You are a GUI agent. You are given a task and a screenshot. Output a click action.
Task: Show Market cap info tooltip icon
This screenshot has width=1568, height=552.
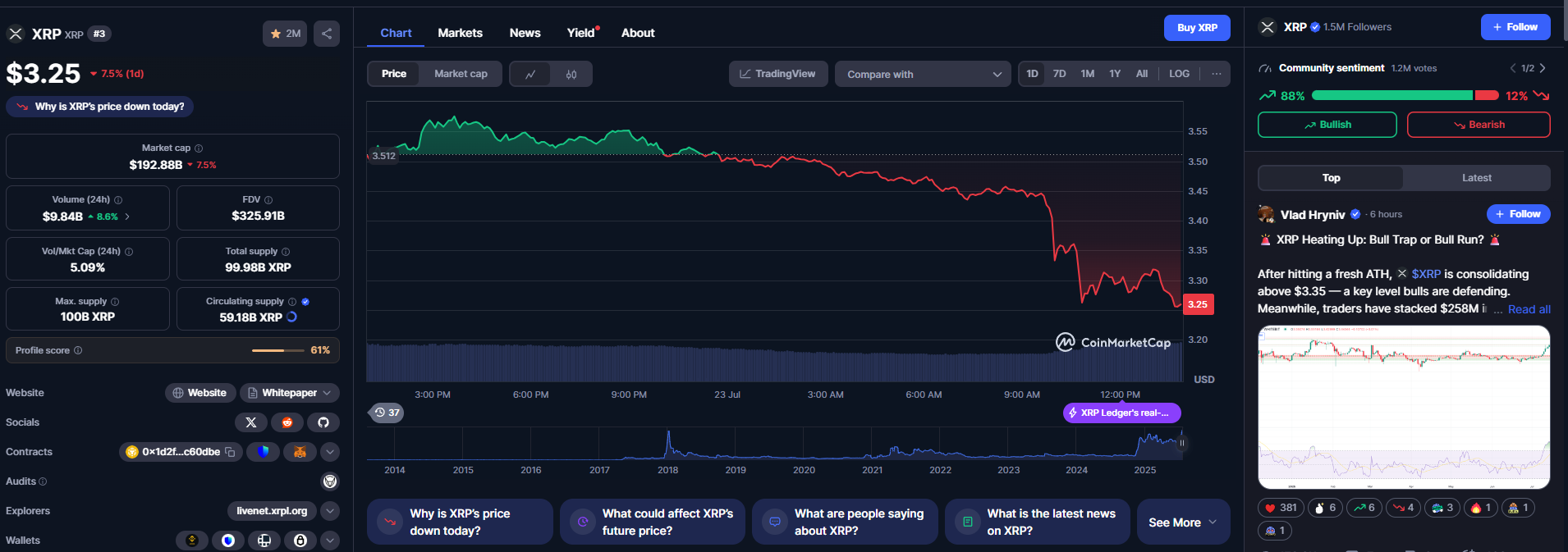199,148
